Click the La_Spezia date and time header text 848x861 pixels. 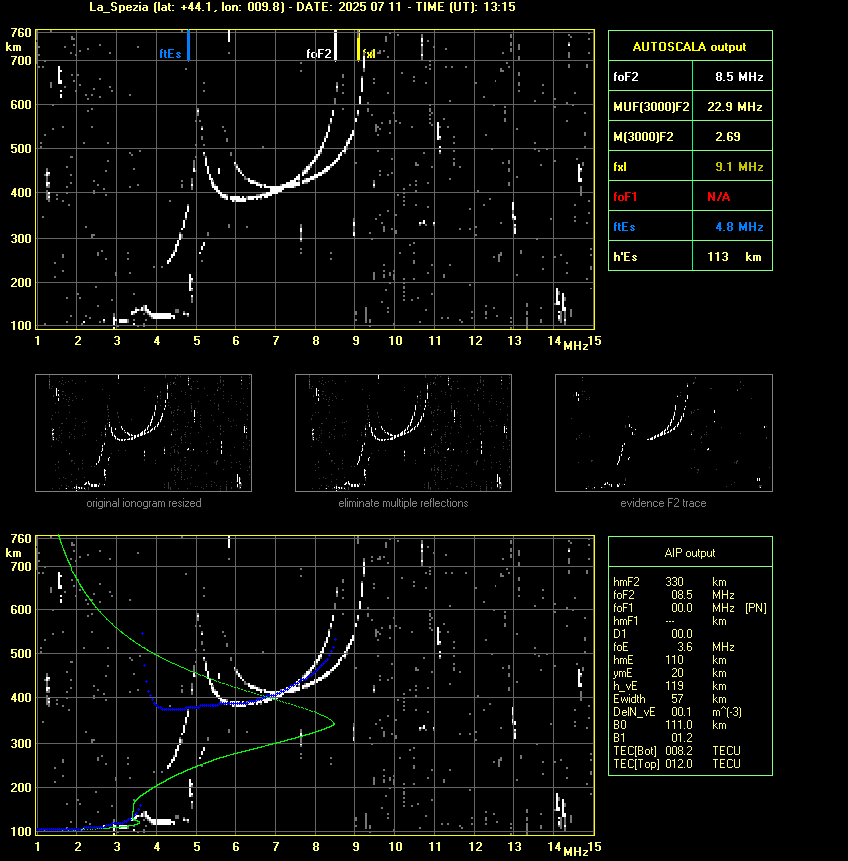coord(302,7)
